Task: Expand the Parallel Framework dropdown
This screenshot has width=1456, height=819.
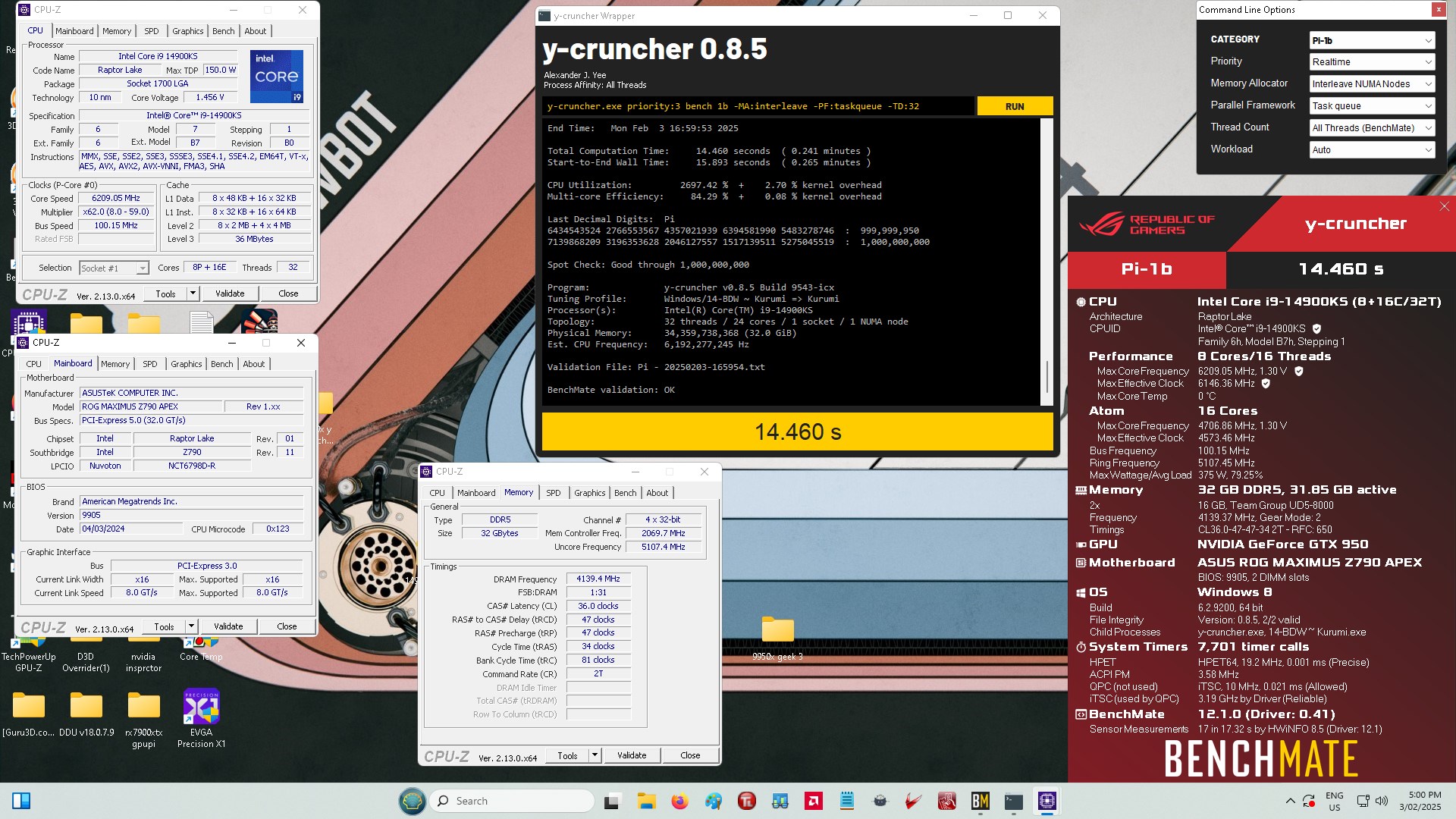Action: point(1372,106)
